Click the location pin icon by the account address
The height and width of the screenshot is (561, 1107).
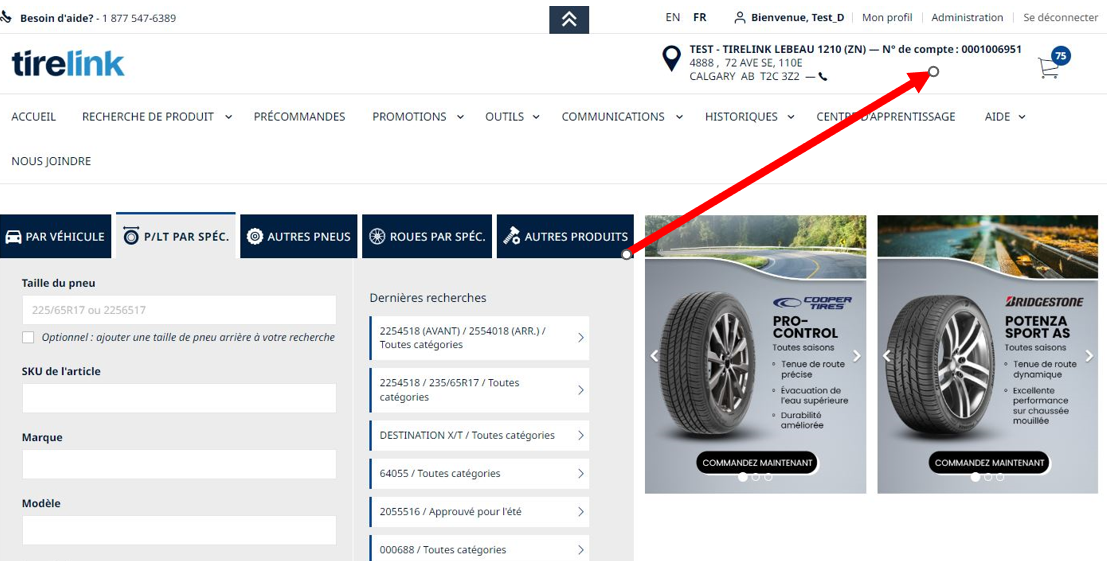[671, 59]
